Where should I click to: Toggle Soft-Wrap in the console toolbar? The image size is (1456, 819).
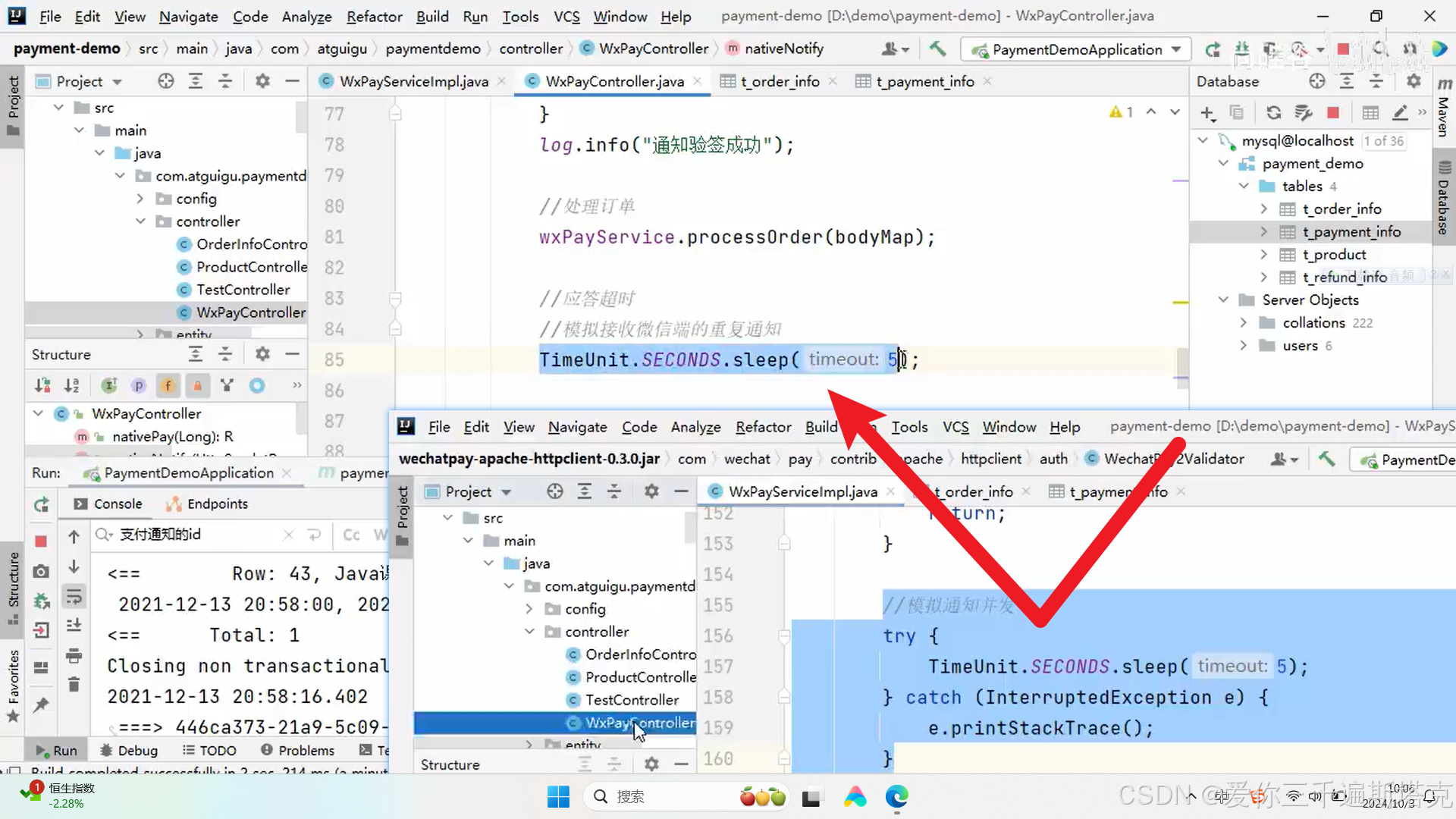click(74, 597)
